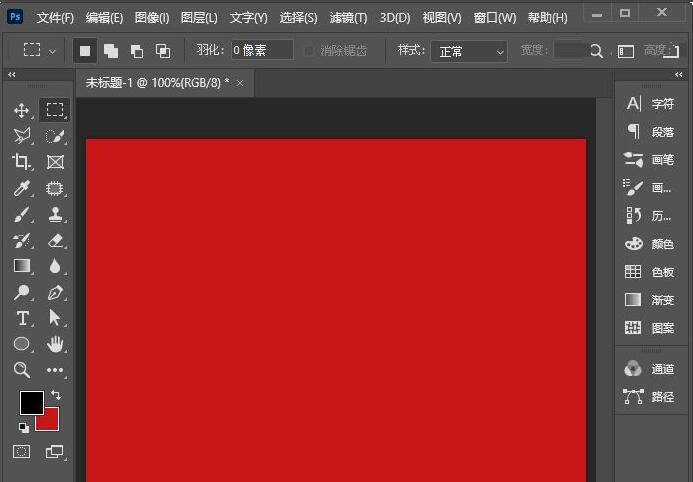The width and height of the screenshot is (693, 482).
Task: Click the black foreground color swatch
Action: coord(31,402)
